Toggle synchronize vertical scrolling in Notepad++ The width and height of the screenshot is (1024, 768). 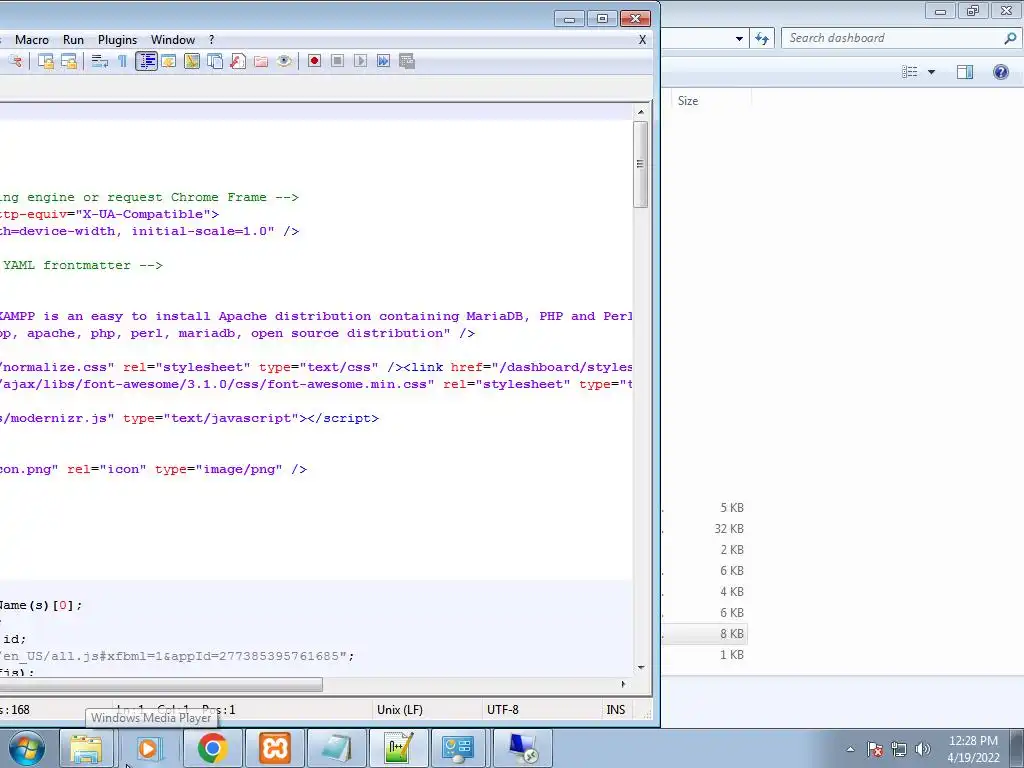46,61
